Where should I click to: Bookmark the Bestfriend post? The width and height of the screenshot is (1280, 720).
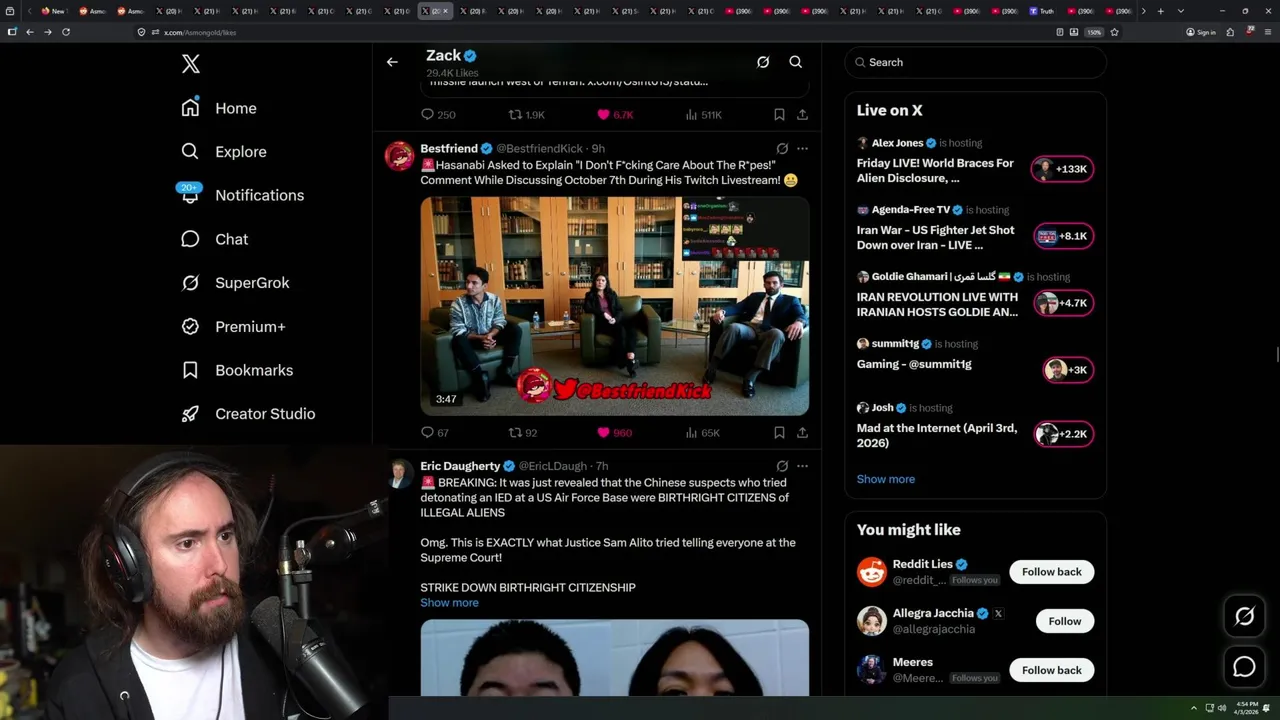pos(779,433)
